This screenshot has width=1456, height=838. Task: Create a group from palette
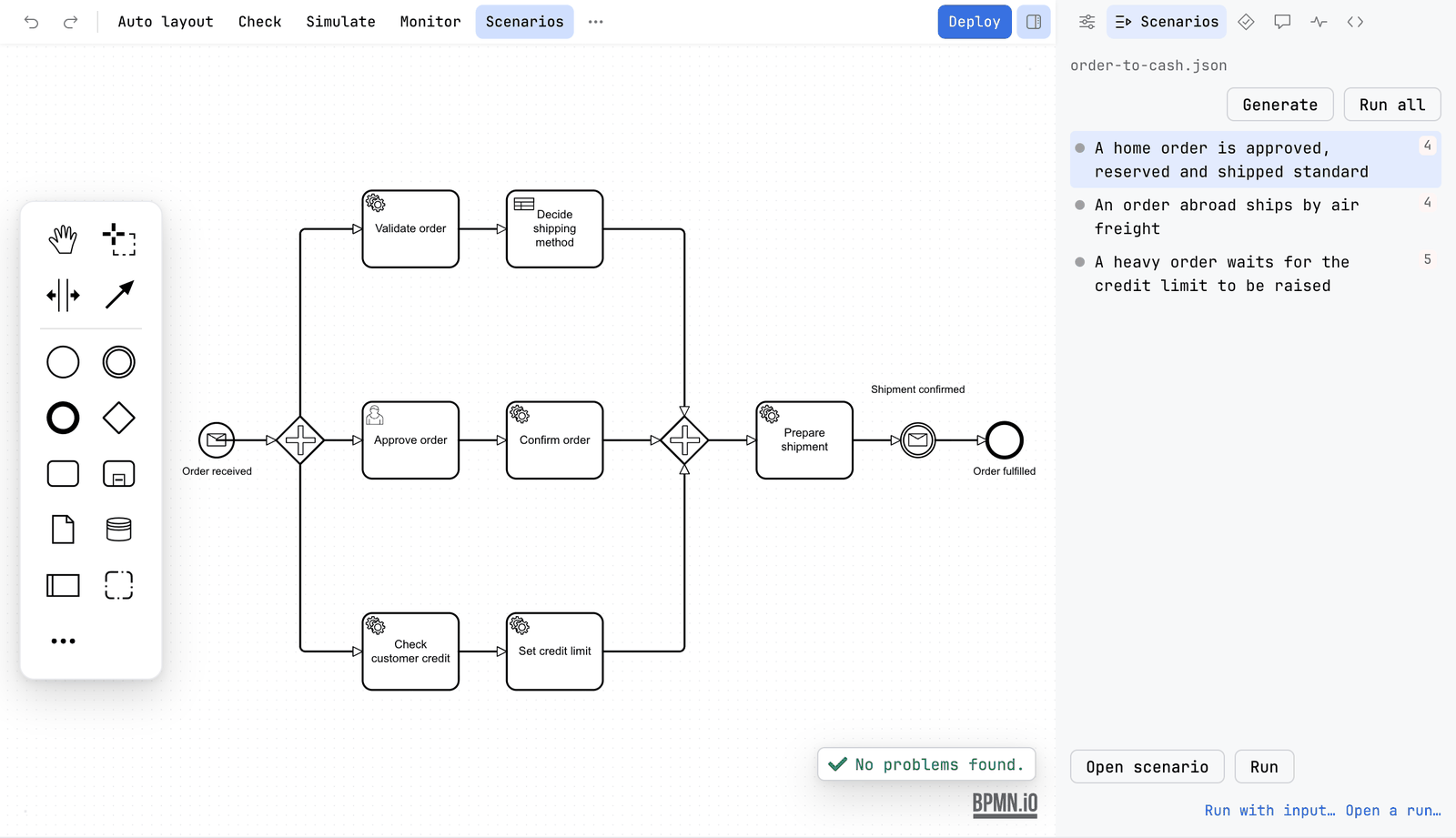coord(119,585)
